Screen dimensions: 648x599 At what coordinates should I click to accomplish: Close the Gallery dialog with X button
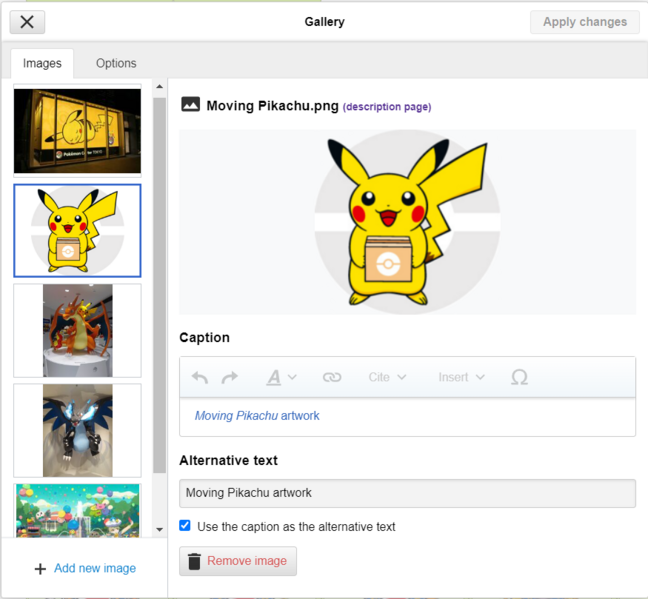tap(27, 22)
